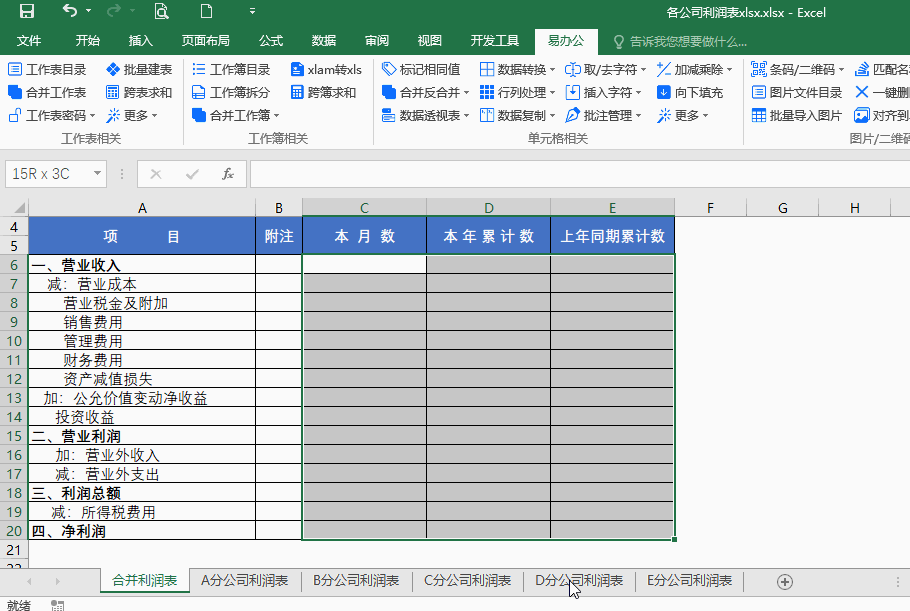
Task: Open the Name Box dropdown arrow
Action: (x=98, y=173)
